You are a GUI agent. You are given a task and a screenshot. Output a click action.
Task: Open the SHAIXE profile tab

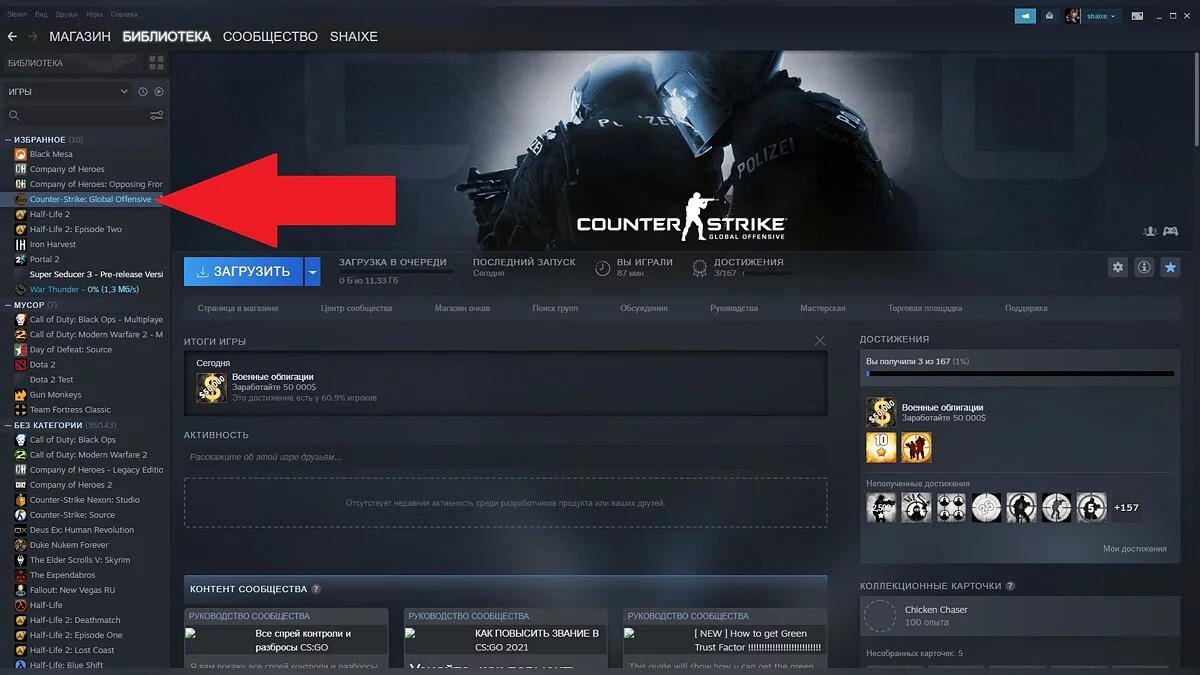tap(354, 36)
